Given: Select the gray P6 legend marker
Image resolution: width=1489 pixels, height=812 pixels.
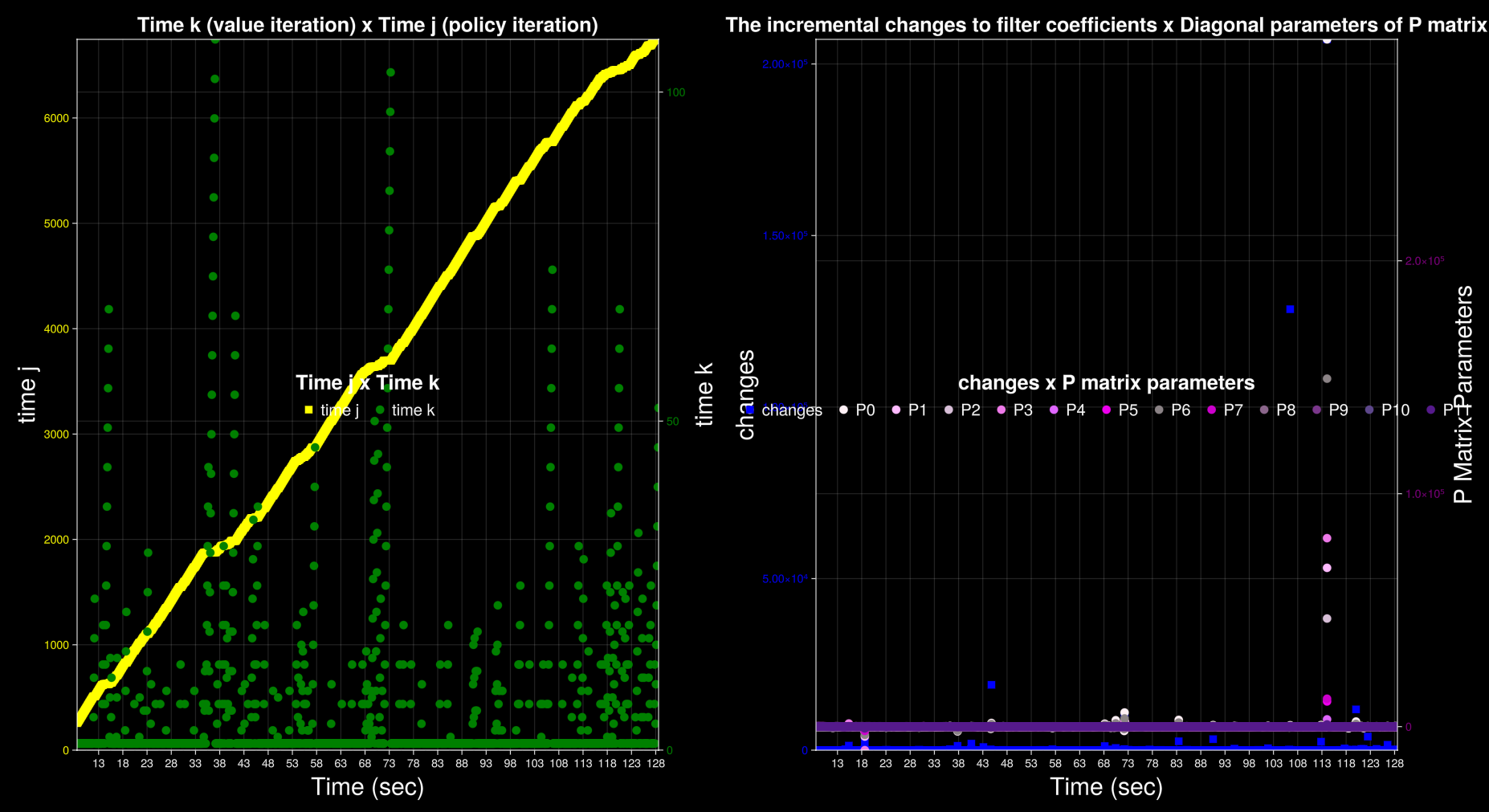Looking at the screenshot, I should tap(1157, 410).
